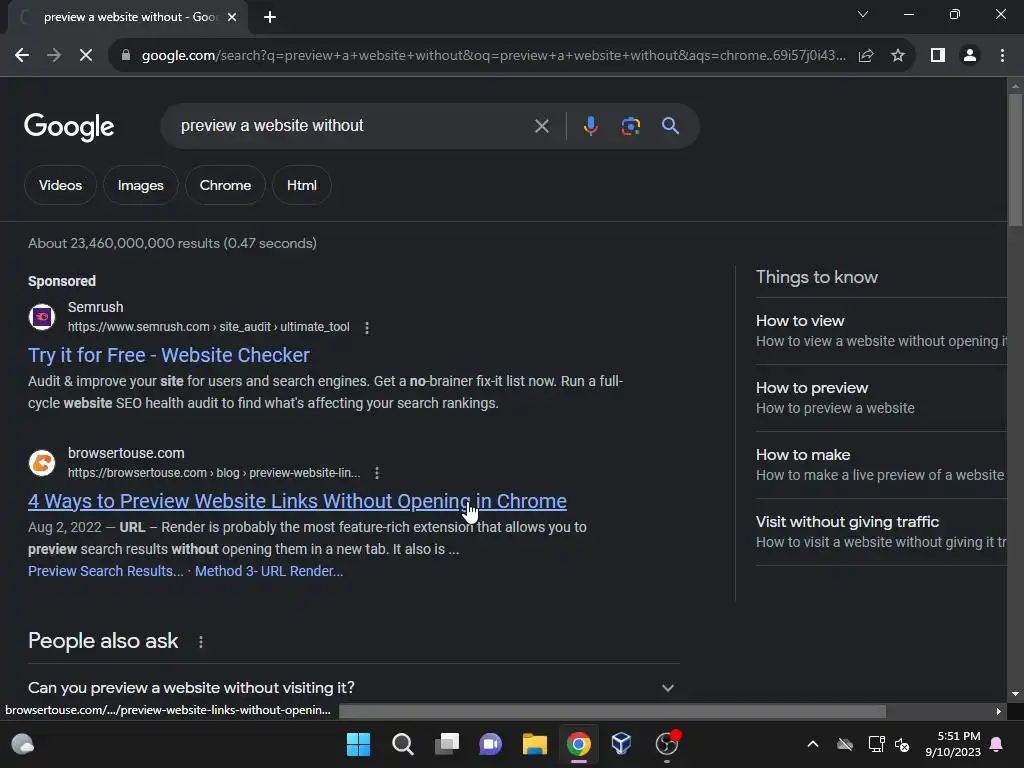
Task: Open the Chrome three-dot menu
Action: 1002,56
